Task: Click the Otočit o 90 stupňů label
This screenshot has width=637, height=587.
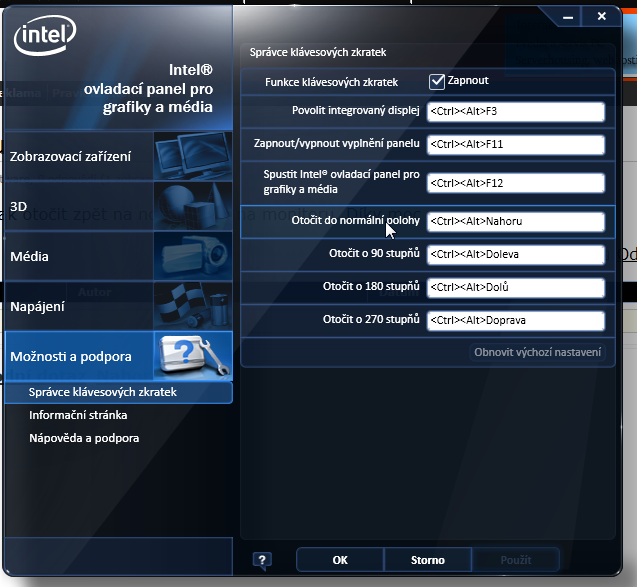Action: click(374, 253)
